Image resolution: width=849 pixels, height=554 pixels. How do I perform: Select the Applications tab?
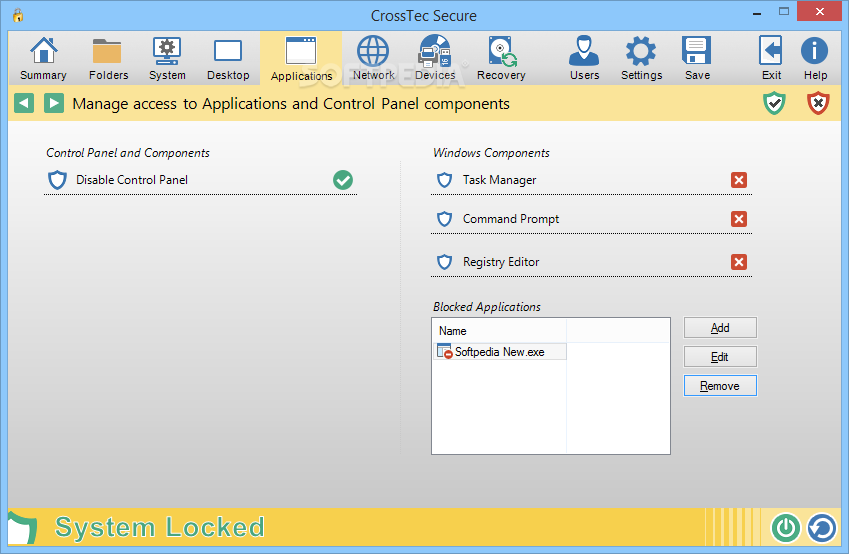(x=301, y=58)
